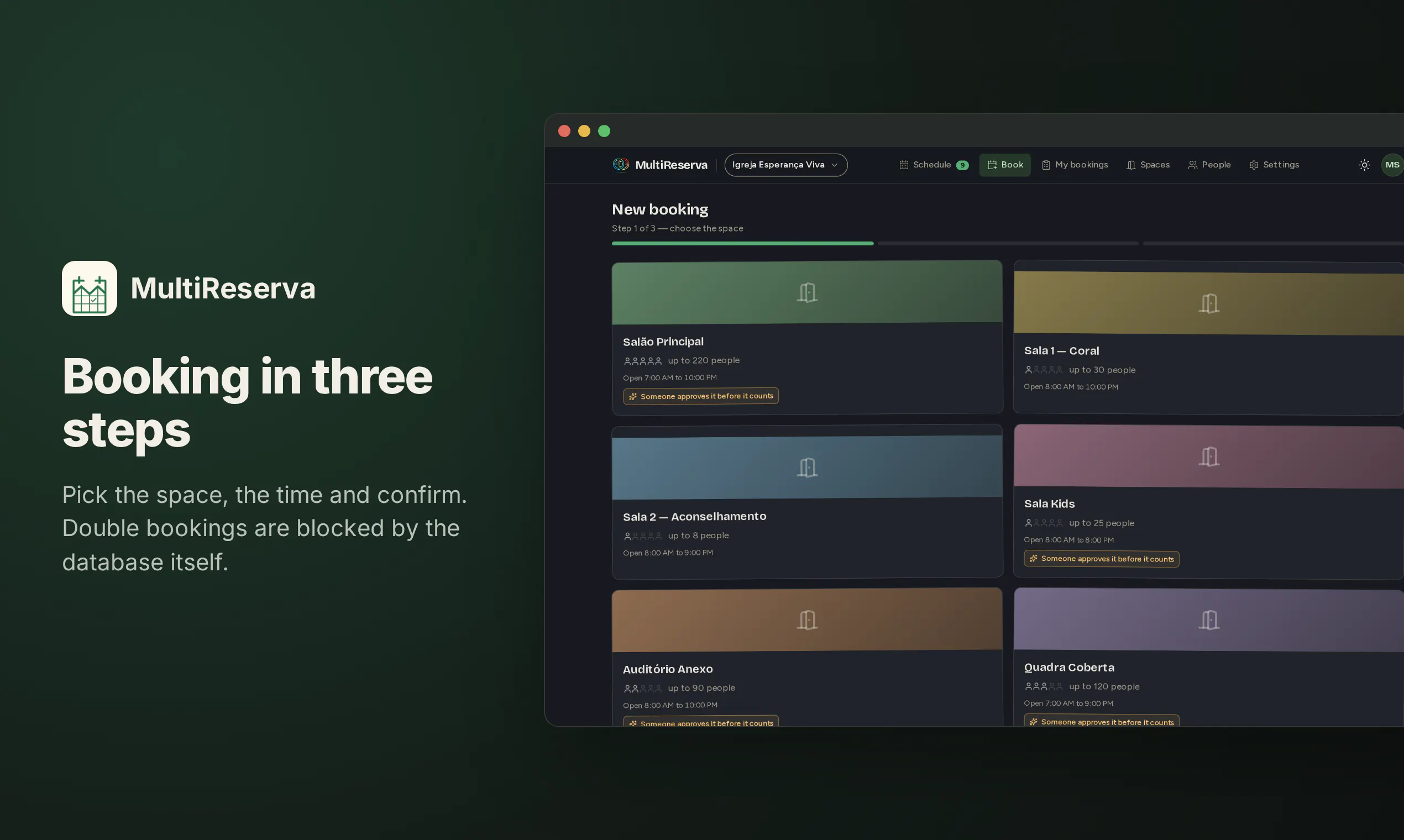The height and width of the screenshot is (840, 1404).
Task: Click the door icon on Quadra Coberta banner
Action: 1209,620
